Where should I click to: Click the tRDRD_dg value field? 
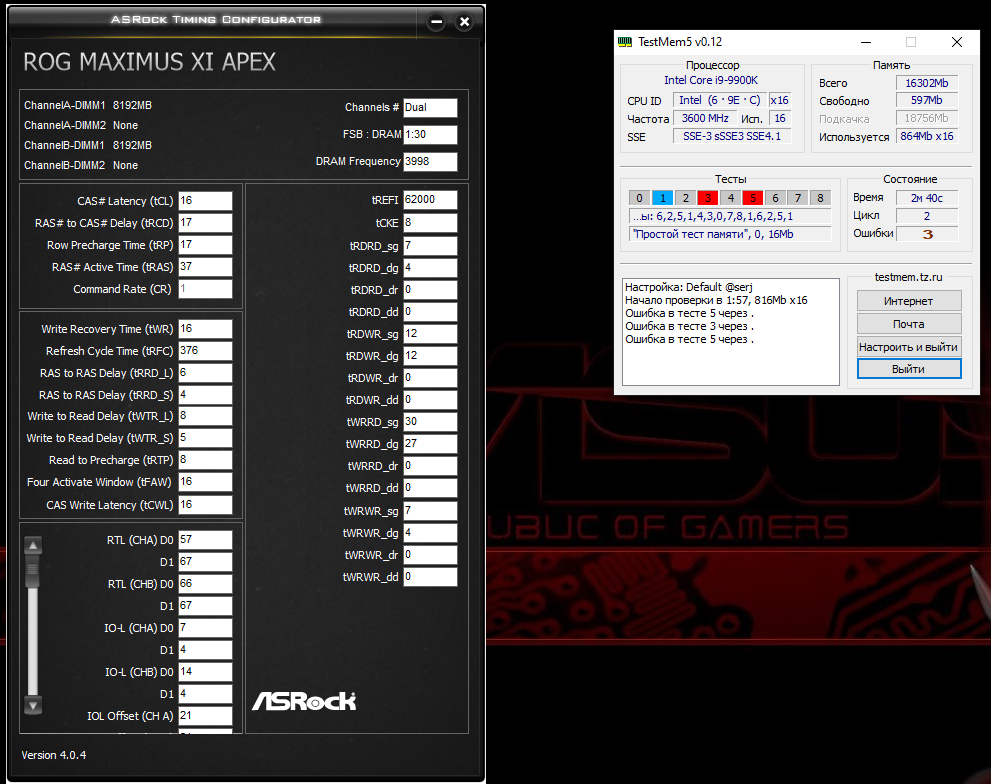pyautogui.click(x=430, y=268)
